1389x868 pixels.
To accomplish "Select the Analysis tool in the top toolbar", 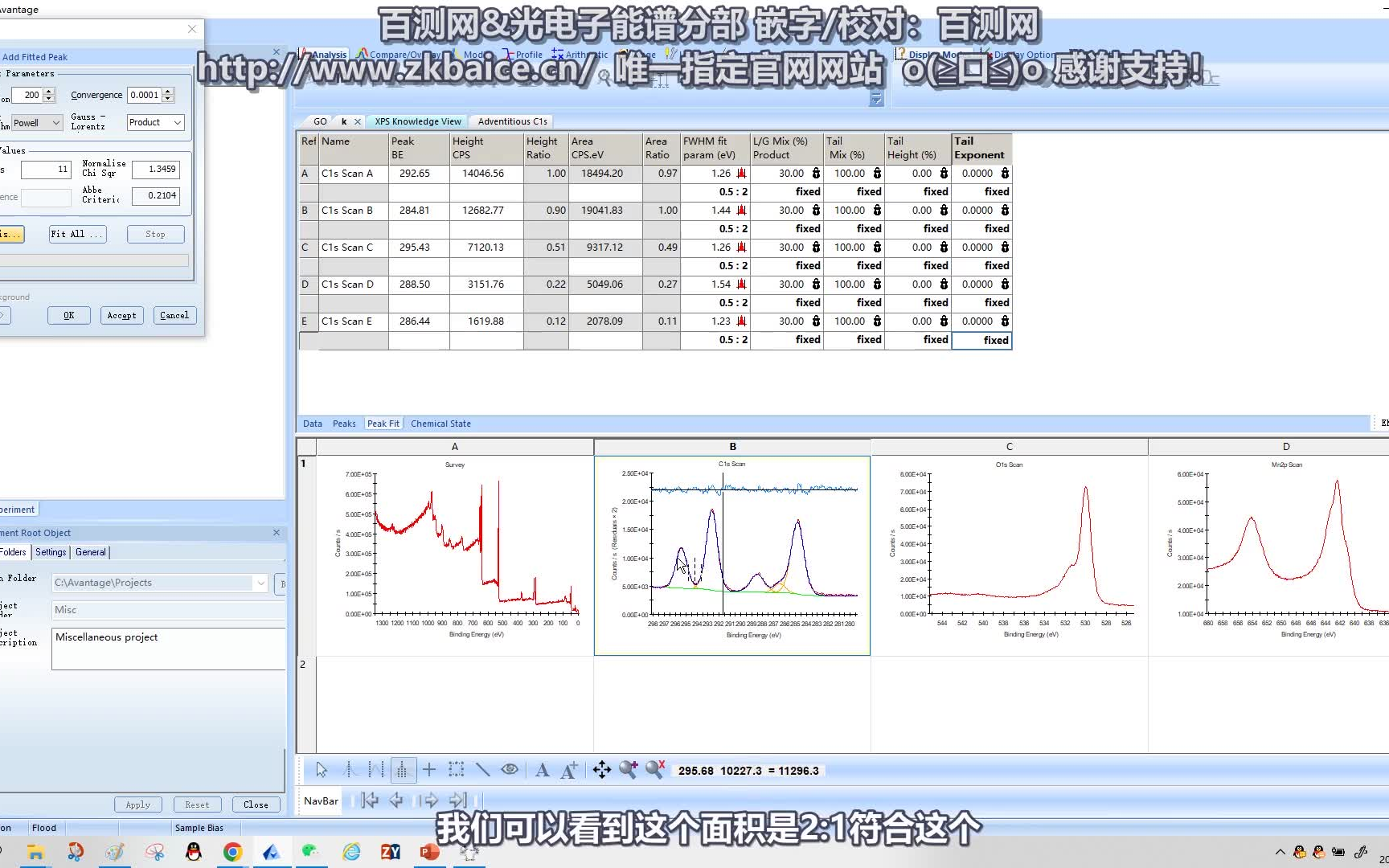I will tap(328, 54).
